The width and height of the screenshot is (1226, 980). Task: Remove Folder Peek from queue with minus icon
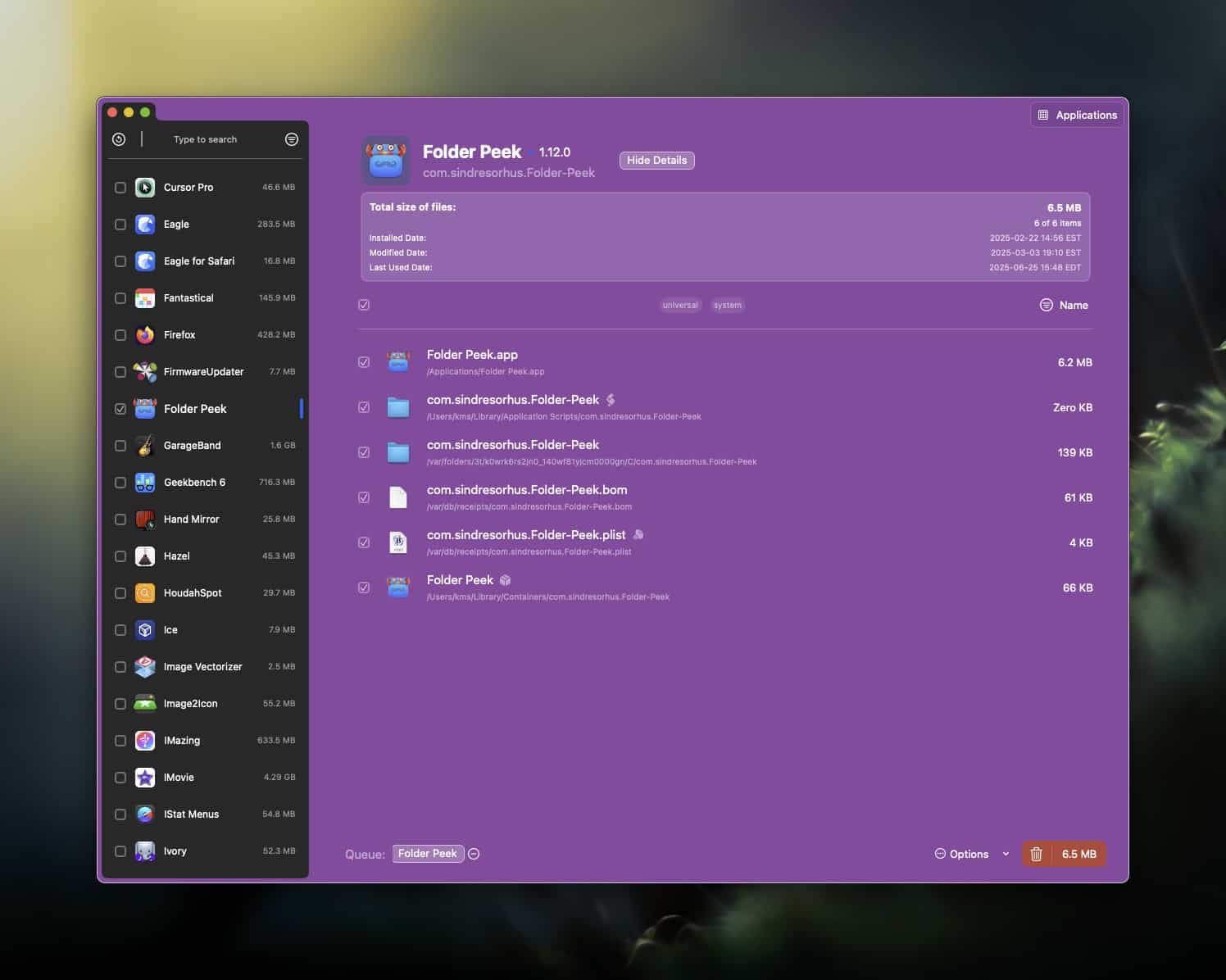coord(474,854)
